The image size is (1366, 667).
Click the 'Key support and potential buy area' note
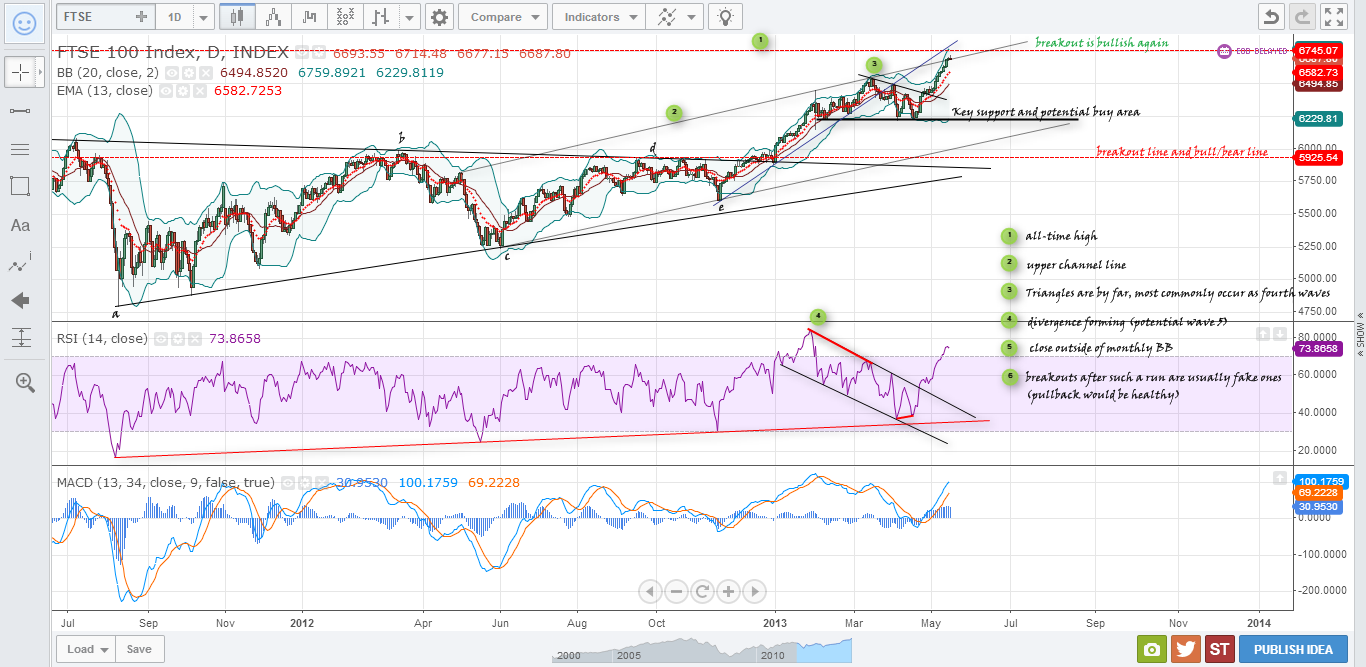tap(1045, 112)
